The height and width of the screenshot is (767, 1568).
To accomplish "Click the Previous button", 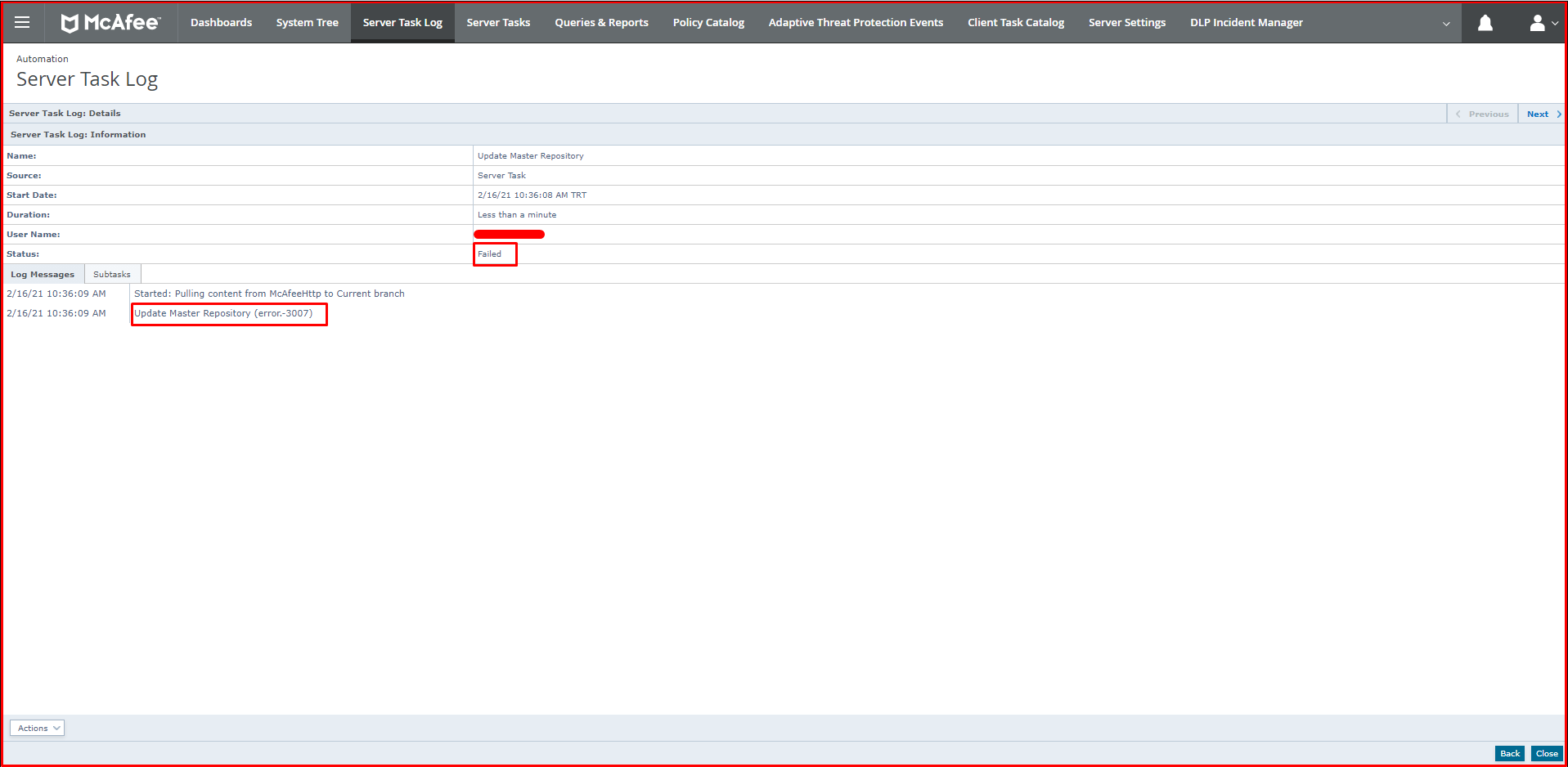I will click(1482, 114).
